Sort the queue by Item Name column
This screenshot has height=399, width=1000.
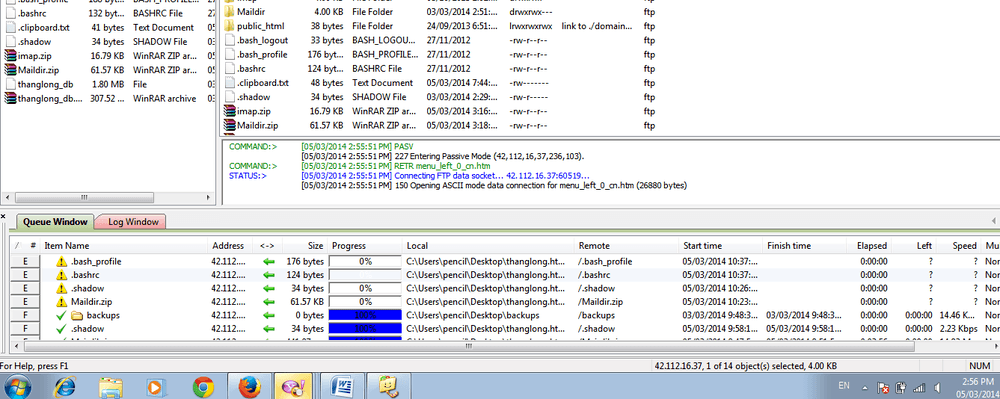124,245
